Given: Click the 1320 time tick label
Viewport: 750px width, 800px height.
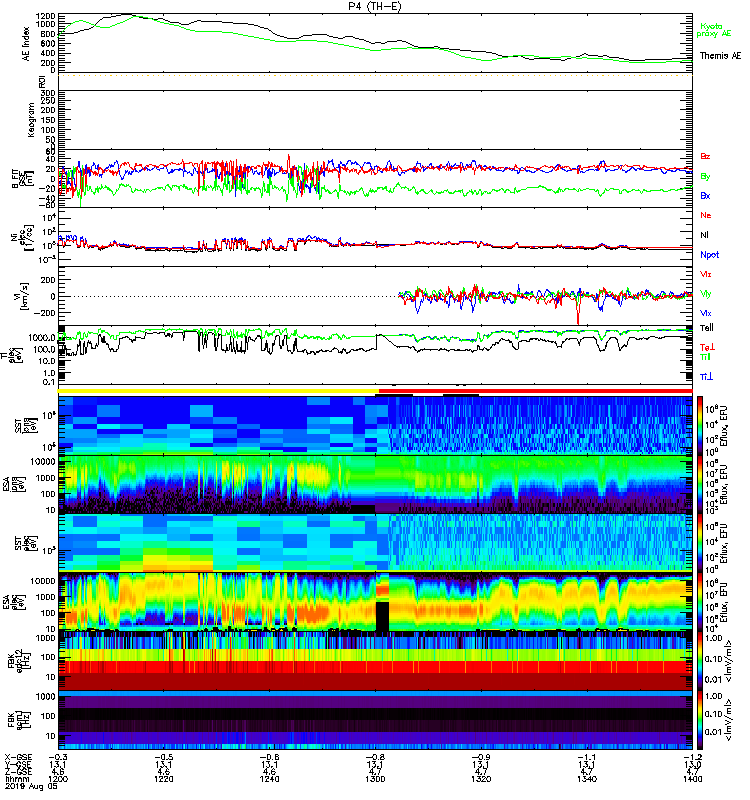Looking at the screenshot, I should click(481, 779).
